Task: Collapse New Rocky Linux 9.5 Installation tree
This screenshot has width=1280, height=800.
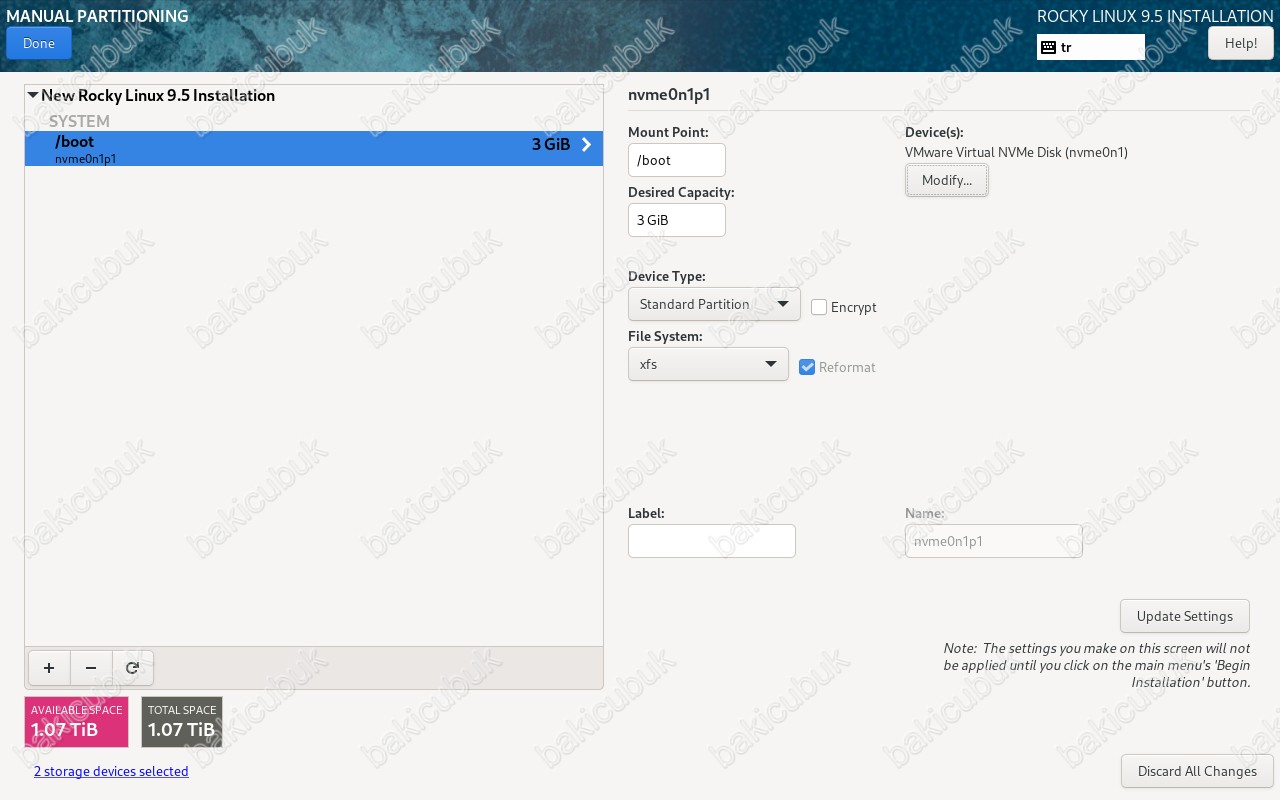Action: [x=33, y=96]
